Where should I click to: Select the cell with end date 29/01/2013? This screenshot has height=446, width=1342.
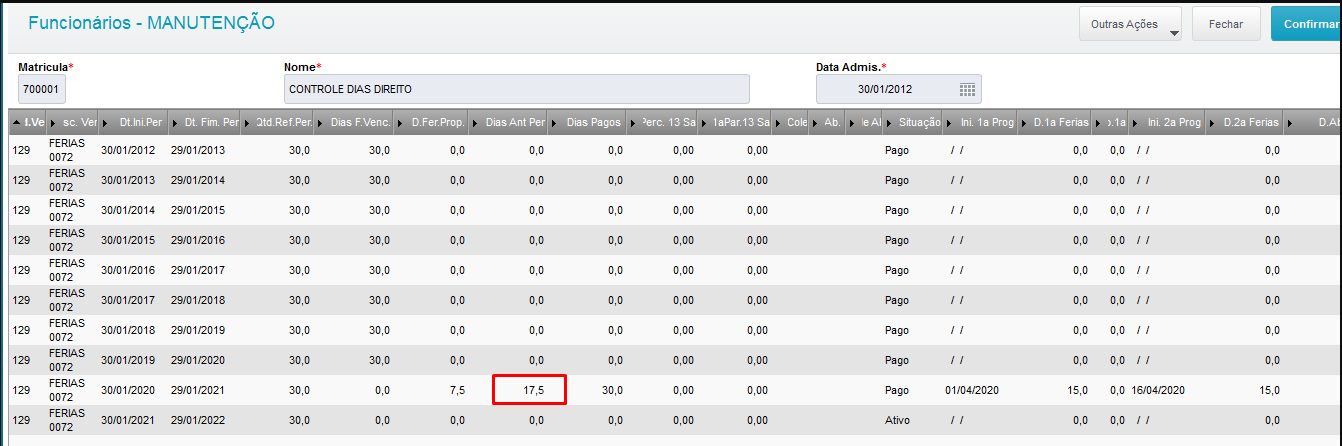[198, 150]
